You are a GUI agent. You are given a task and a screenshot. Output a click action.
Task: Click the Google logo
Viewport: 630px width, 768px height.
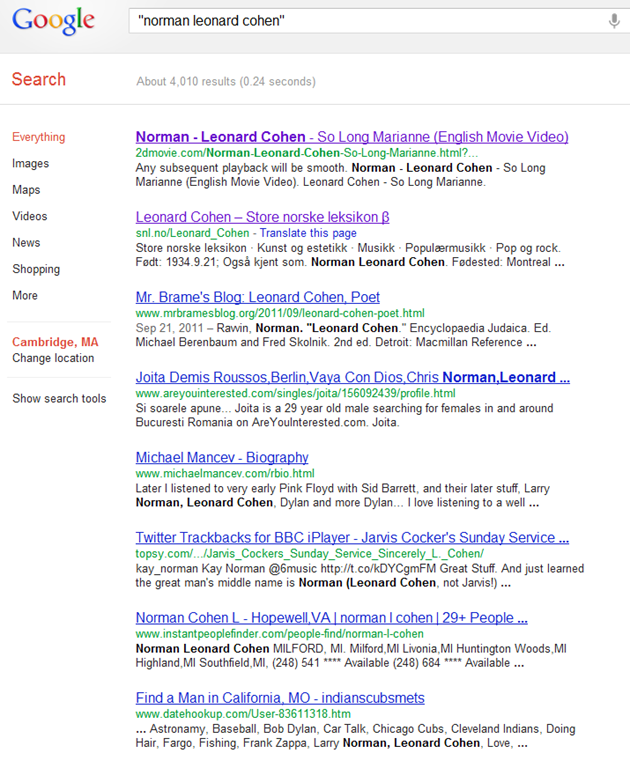pos(53,21)
